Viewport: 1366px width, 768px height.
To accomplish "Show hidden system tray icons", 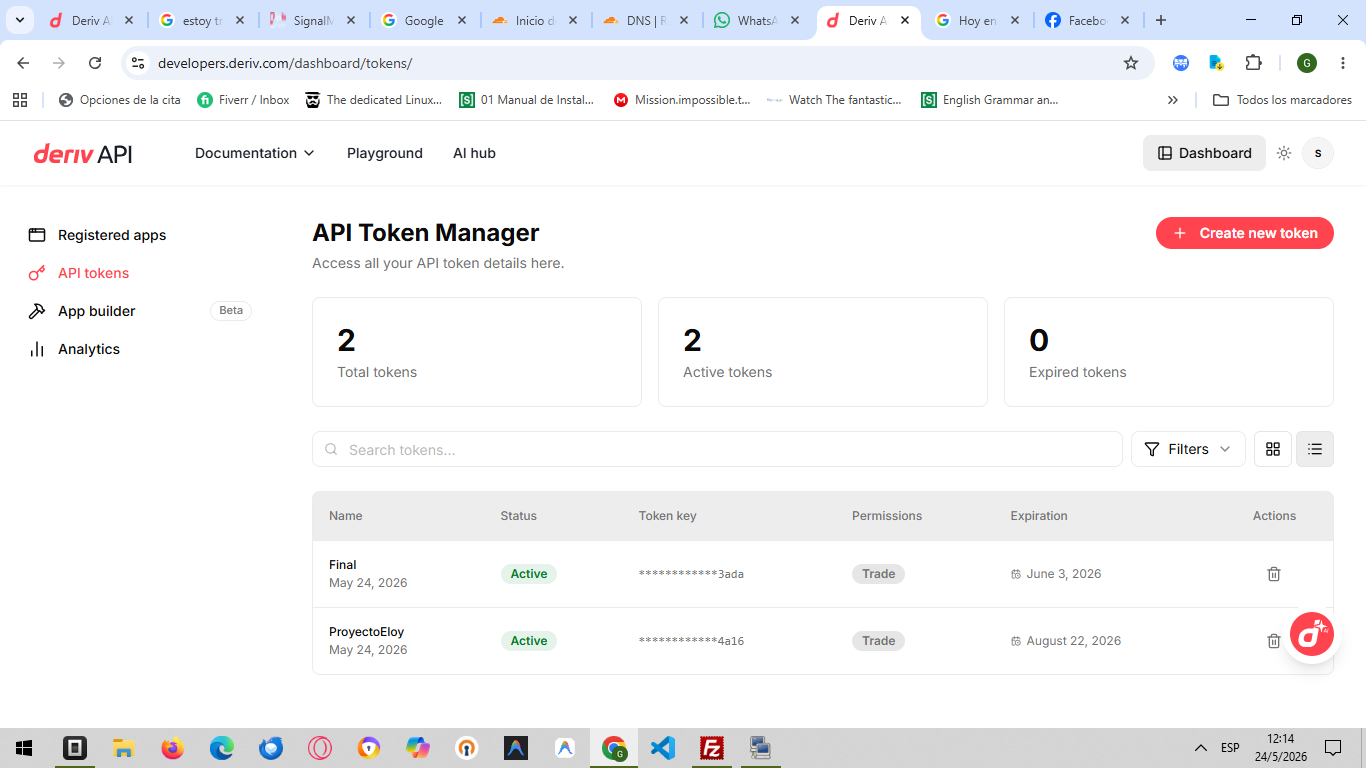I will pos(1200,748).
